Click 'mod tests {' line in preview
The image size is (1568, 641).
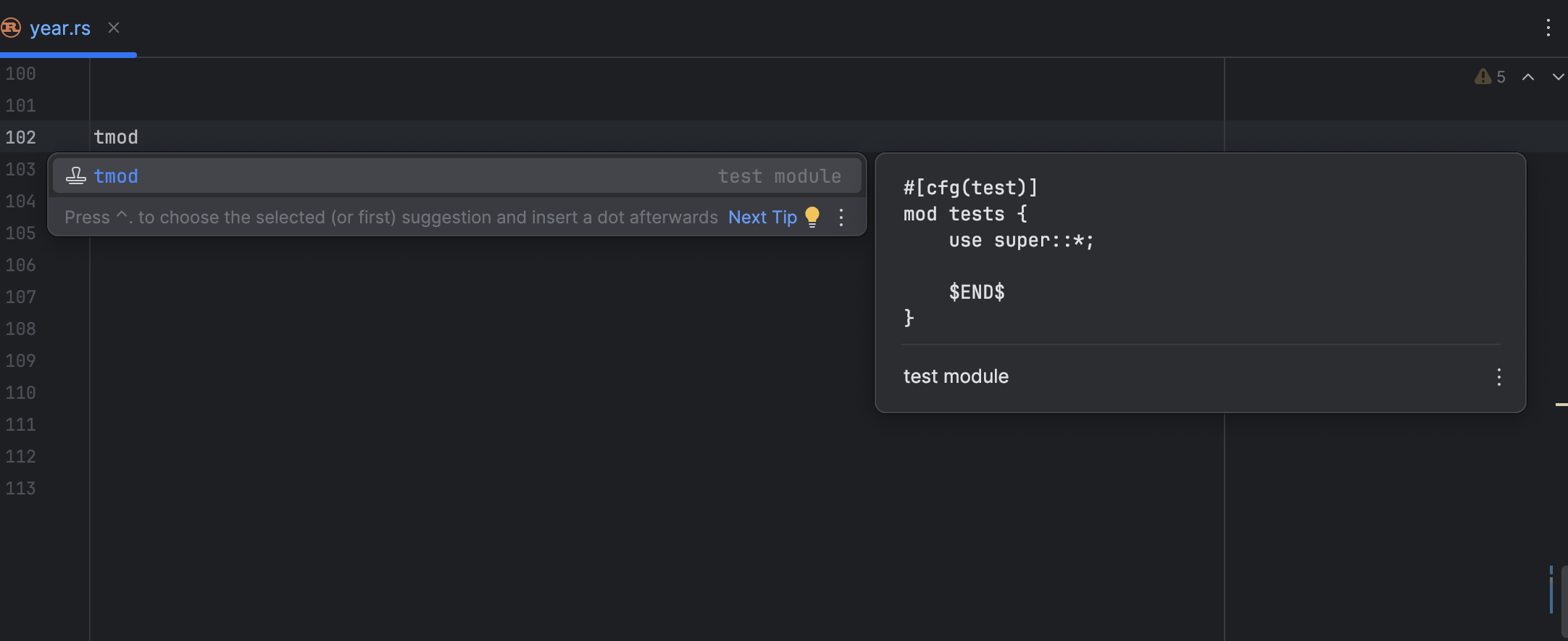965,214
